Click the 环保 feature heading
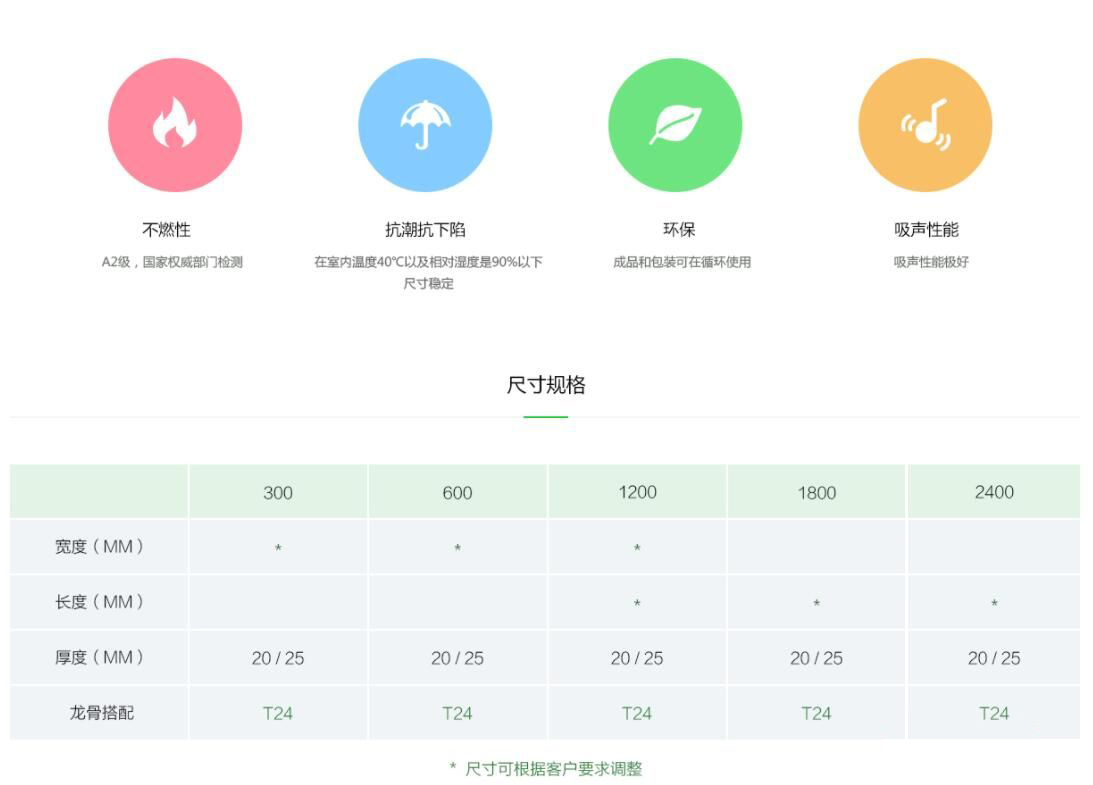 (679, 230)
